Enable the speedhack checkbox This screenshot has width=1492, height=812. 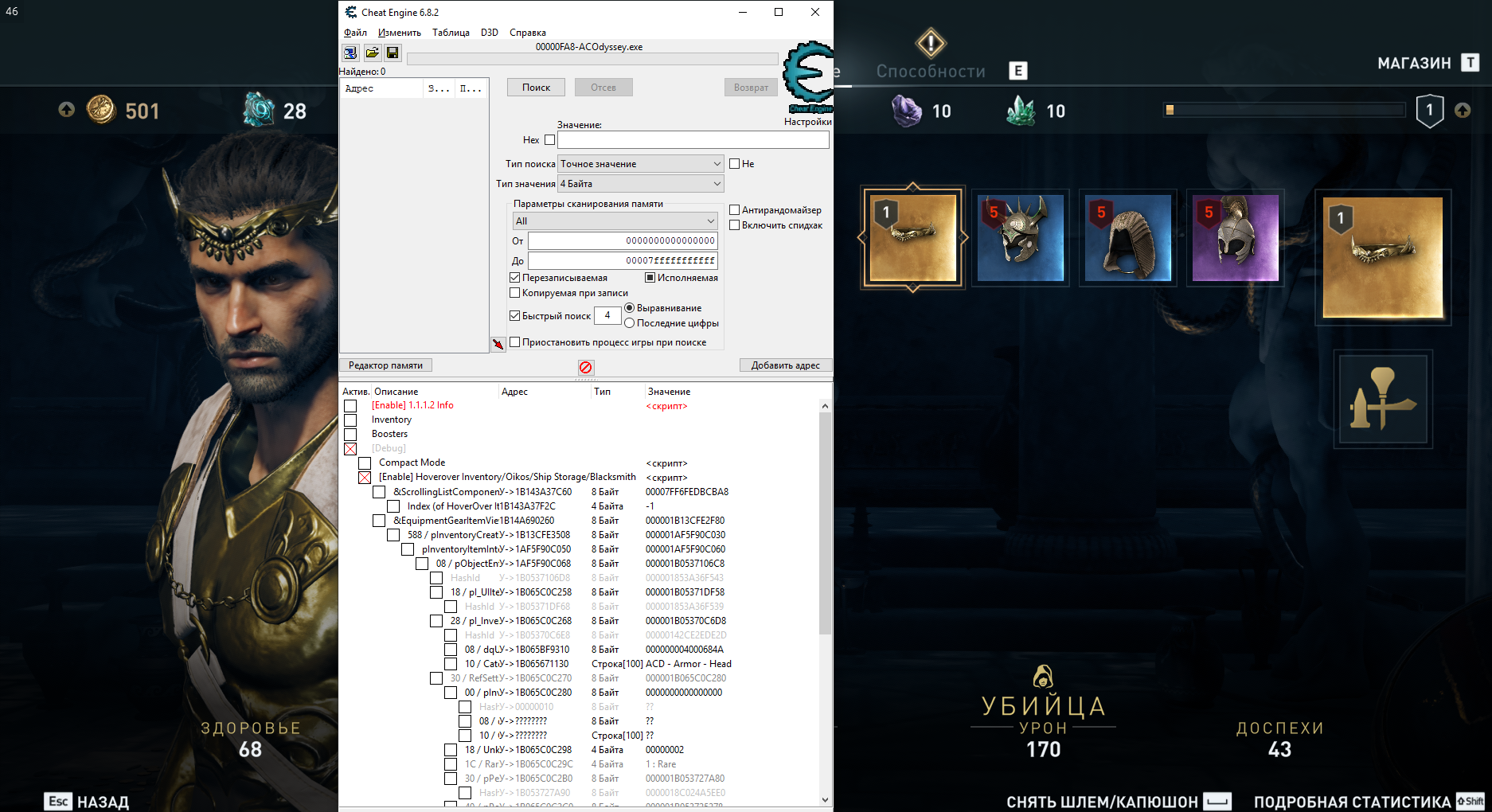tap(735, 225)
